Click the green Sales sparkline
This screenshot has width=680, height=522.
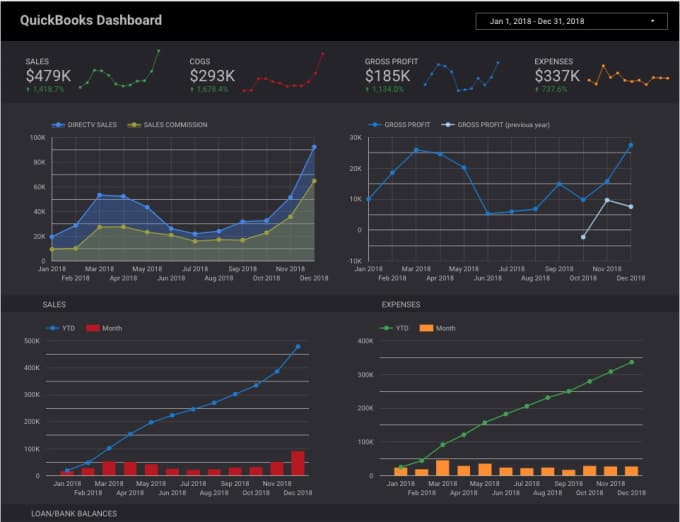tap(119, 69)
